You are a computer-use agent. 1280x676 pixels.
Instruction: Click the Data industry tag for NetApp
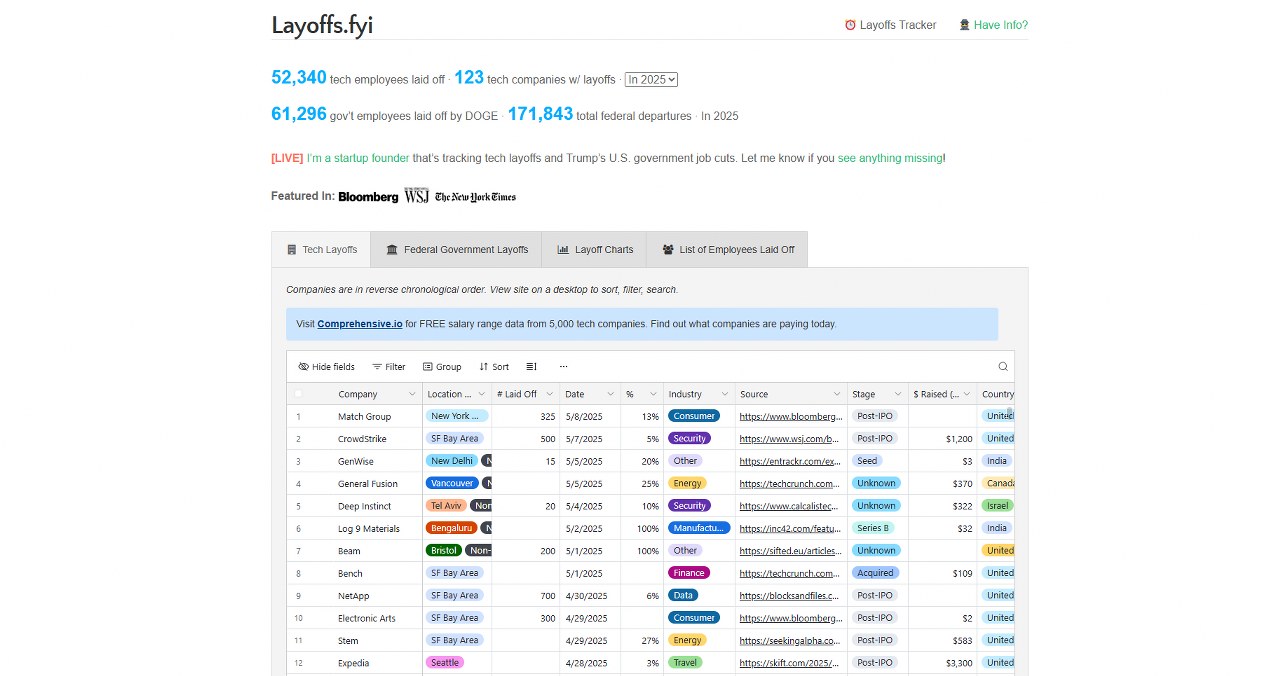(x=683, y=595)
